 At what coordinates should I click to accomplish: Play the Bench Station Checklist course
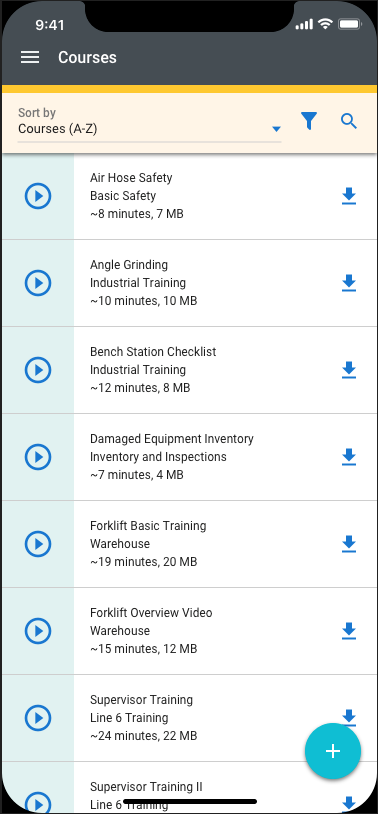pyautogui.click(x=38, y=370)
